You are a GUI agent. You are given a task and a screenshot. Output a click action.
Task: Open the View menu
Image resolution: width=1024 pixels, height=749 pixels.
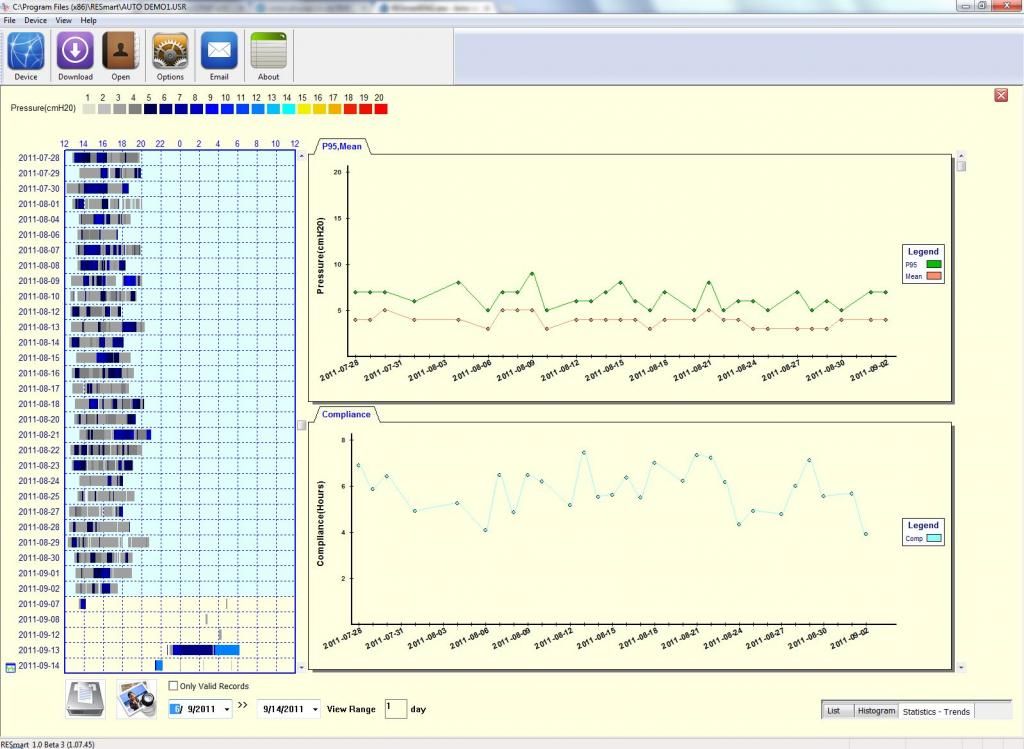[x=63, y=20]
